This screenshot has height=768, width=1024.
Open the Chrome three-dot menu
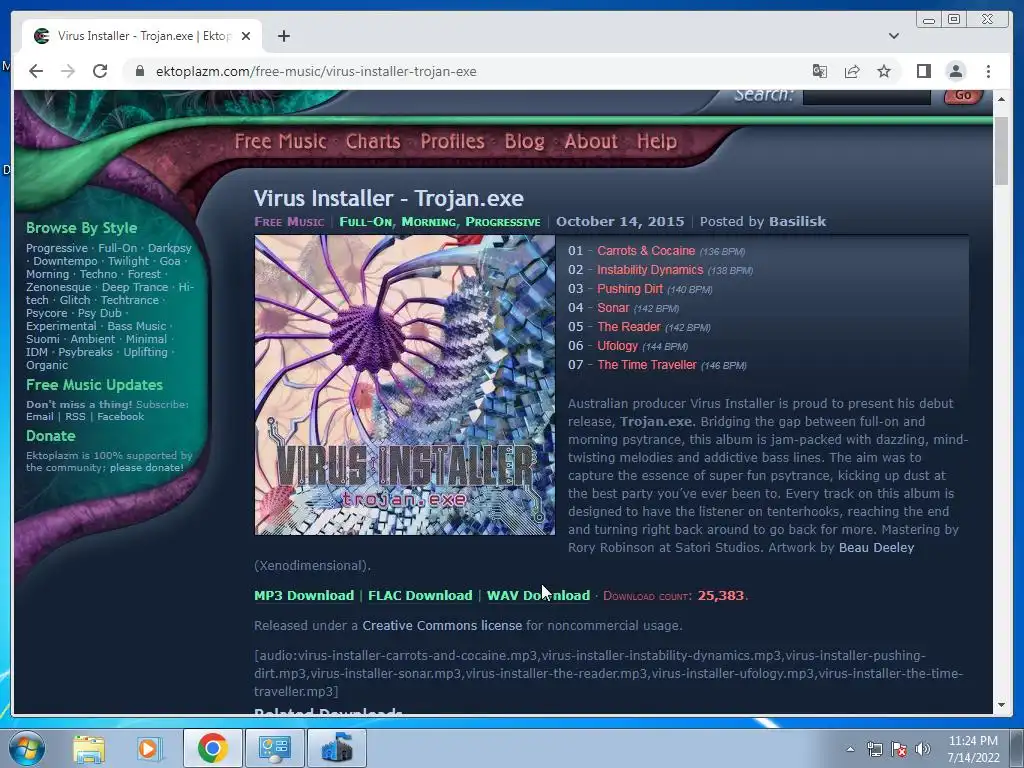point(988,71)
